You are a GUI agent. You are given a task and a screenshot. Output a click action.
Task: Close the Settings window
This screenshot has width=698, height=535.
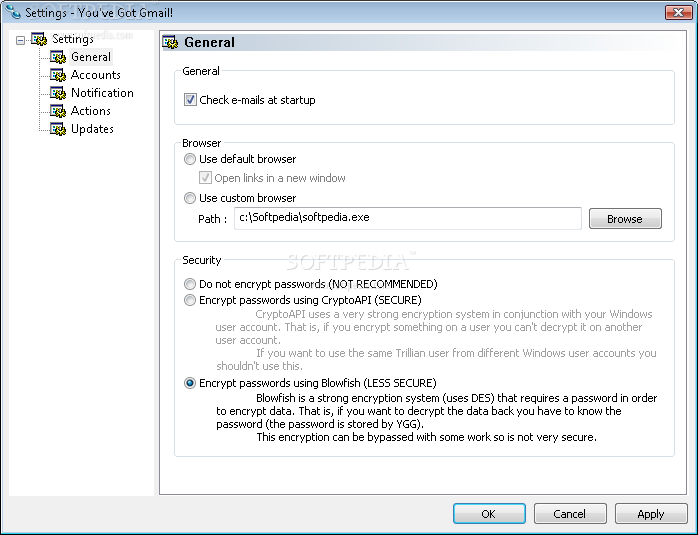point(678,12)
